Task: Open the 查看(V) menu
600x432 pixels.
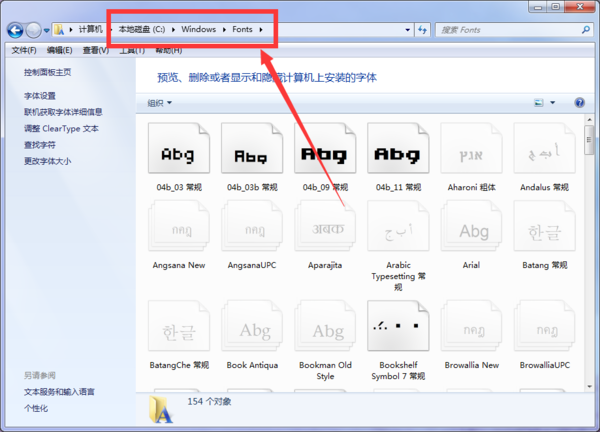Action: tap(96, 50)
